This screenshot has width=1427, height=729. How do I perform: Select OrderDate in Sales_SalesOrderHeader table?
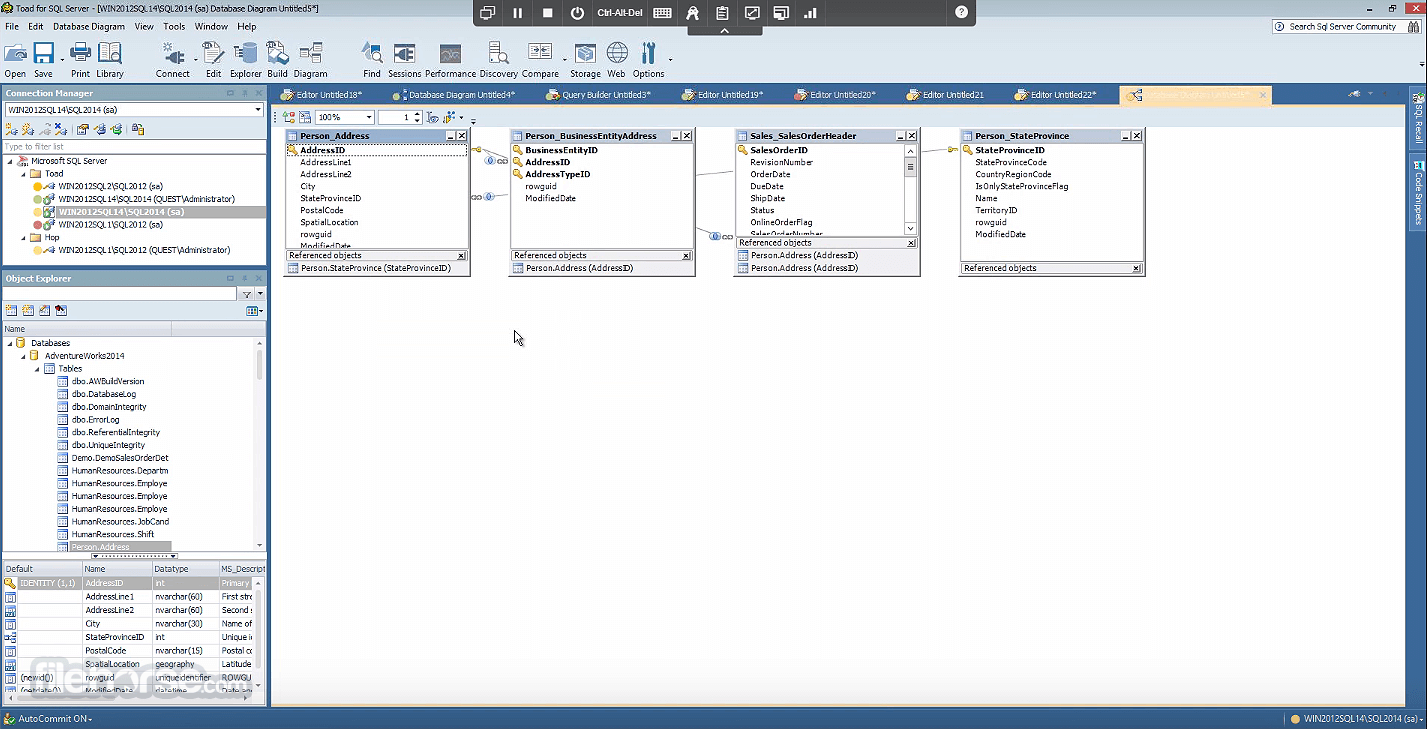770,174
